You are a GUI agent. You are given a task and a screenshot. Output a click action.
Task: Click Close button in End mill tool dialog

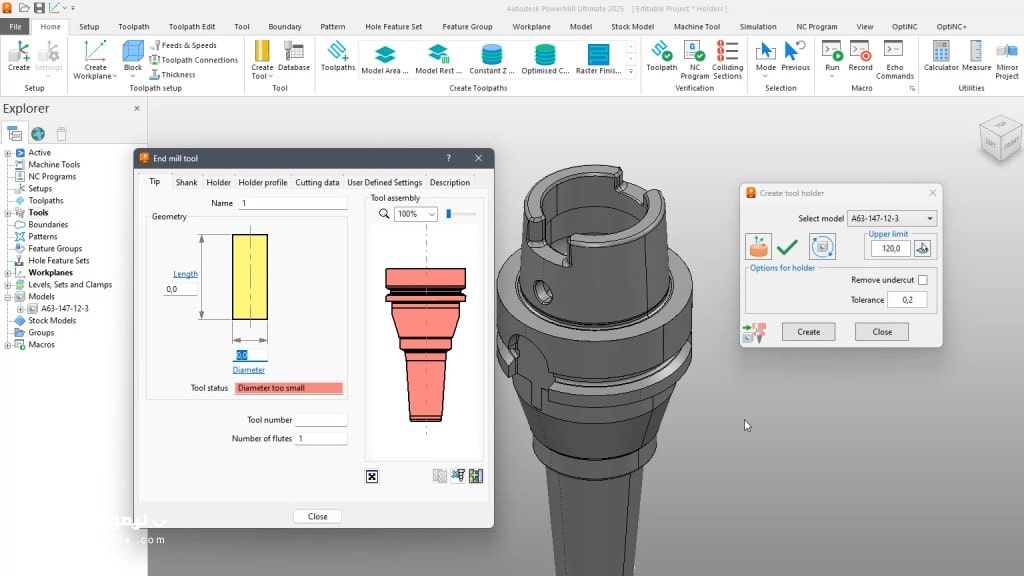point(317,516)
